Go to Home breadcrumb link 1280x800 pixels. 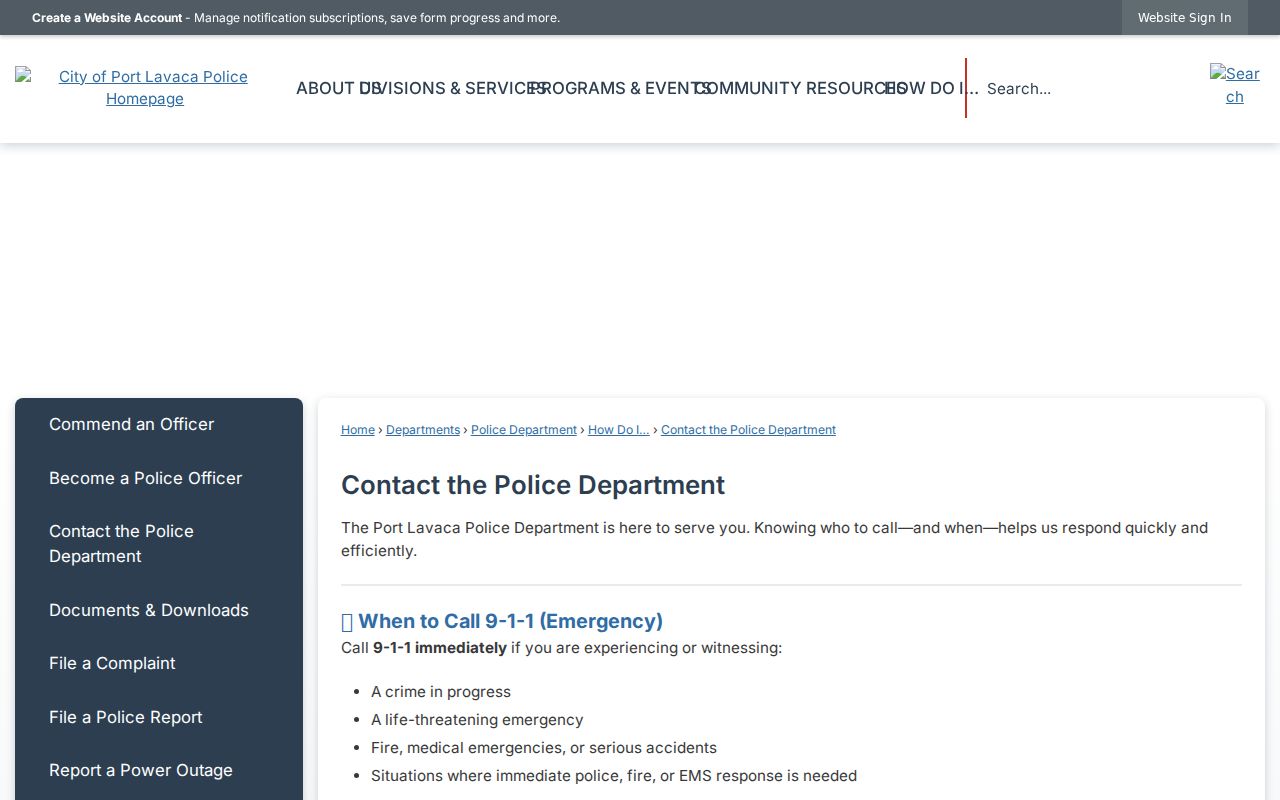[358, 430]
